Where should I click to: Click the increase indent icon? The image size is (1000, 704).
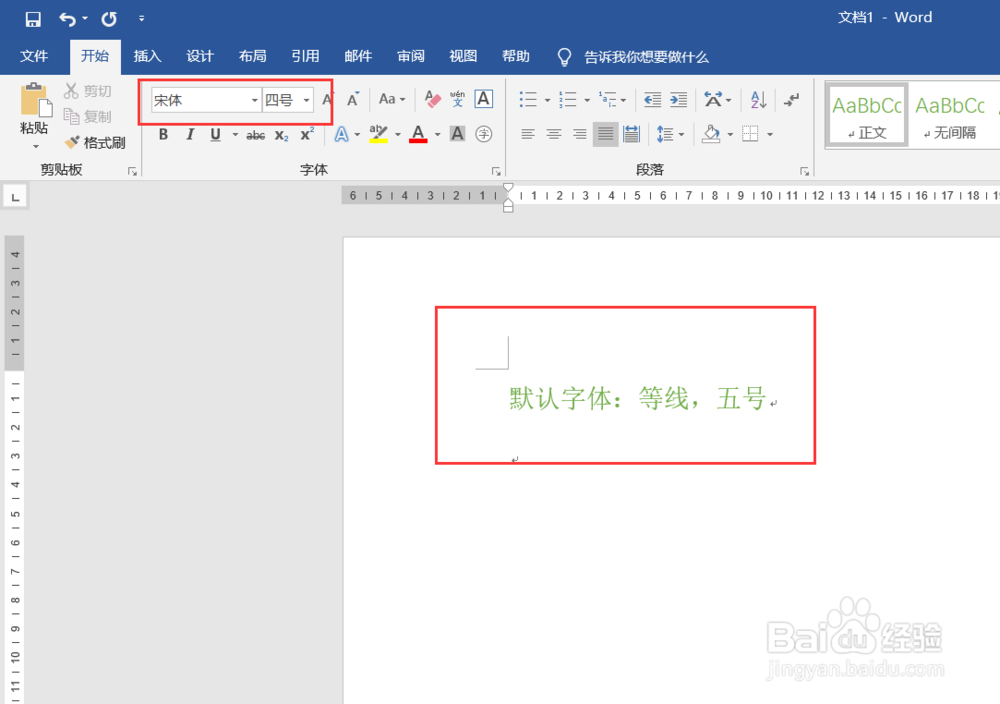(679, 99)
